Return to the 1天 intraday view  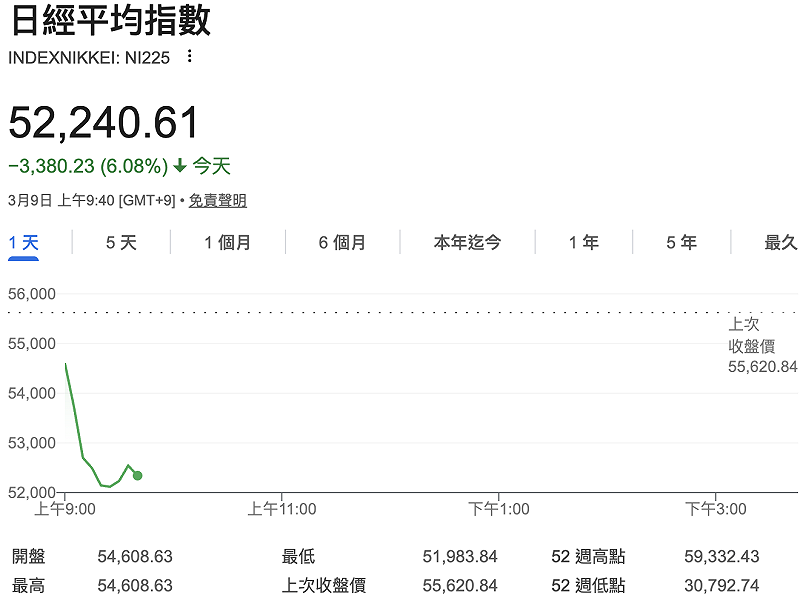pos(24,242)
